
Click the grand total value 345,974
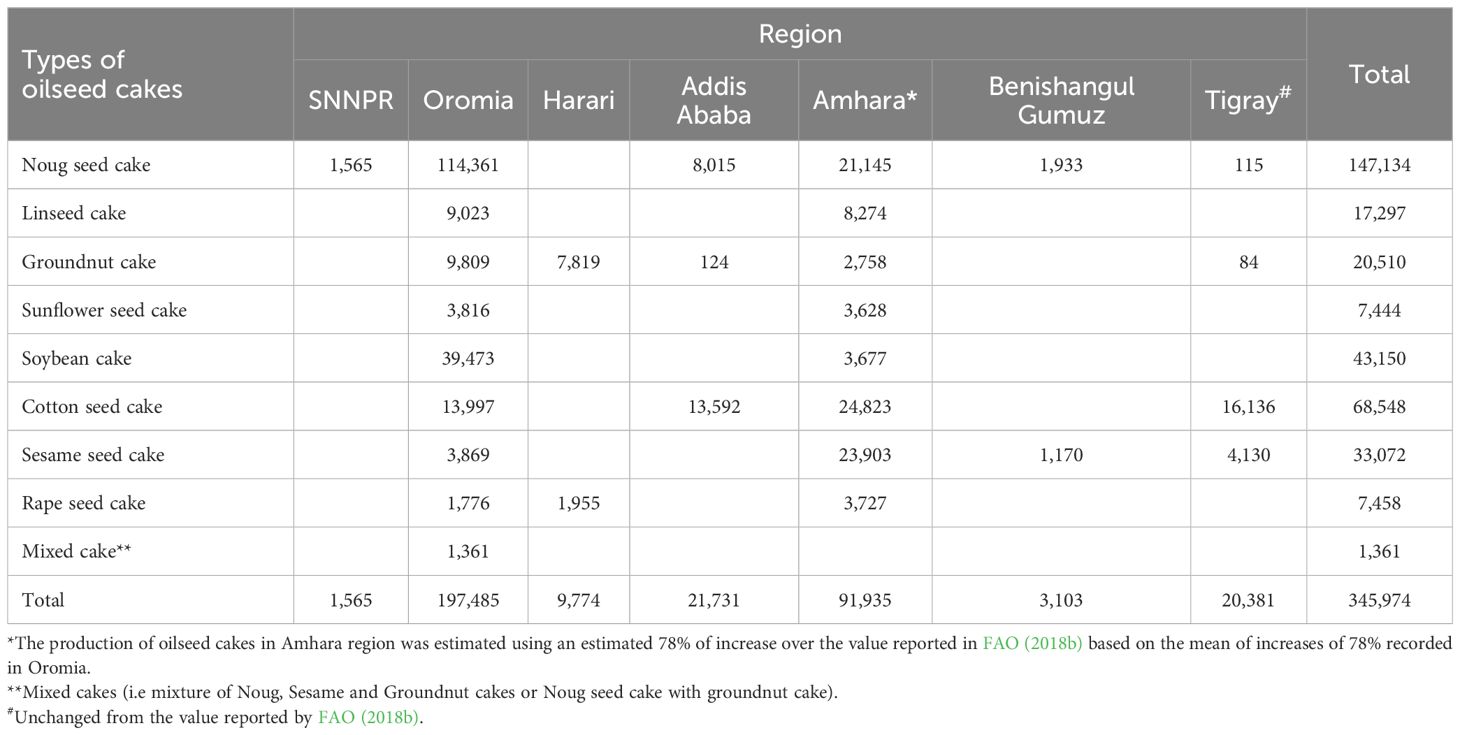point(1379,600)
